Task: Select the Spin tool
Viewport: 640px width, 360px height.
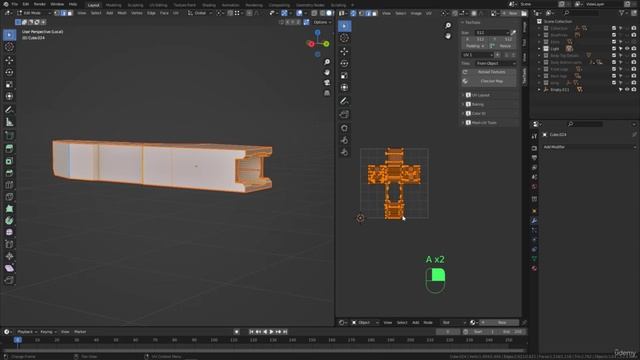Action: pos(9,220)
